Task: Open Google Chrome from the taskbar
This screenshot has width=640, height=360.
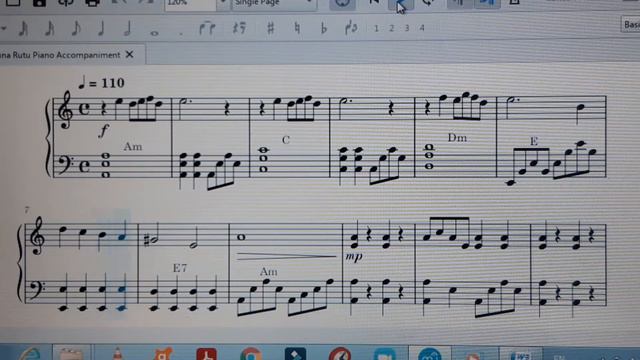Action: pyautogui.click(x=251, y=354)
